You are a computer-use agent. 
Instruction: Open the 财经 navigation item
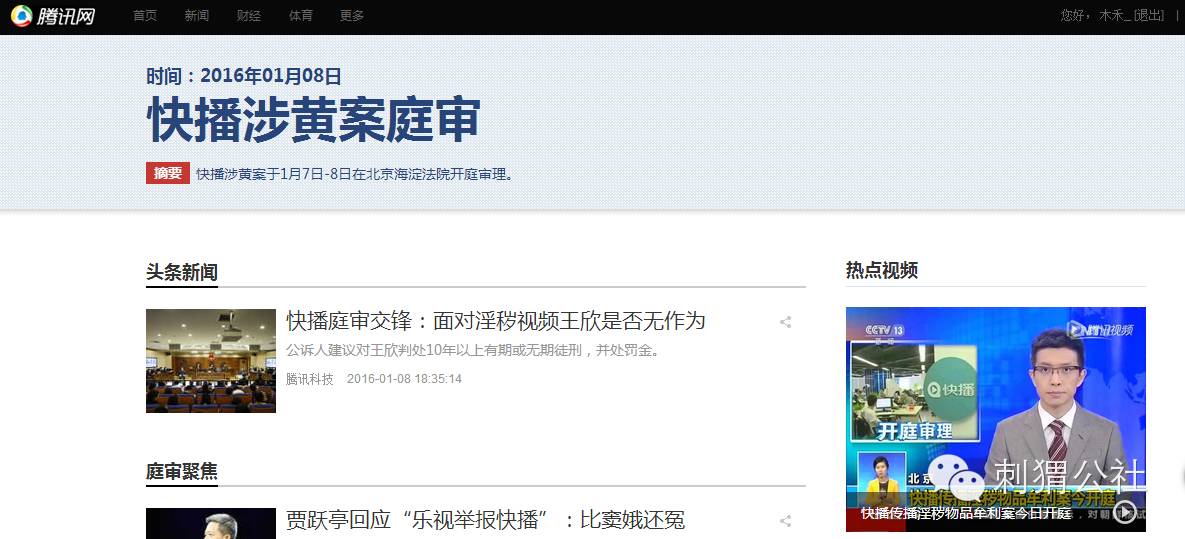click(x=249, y=16)
